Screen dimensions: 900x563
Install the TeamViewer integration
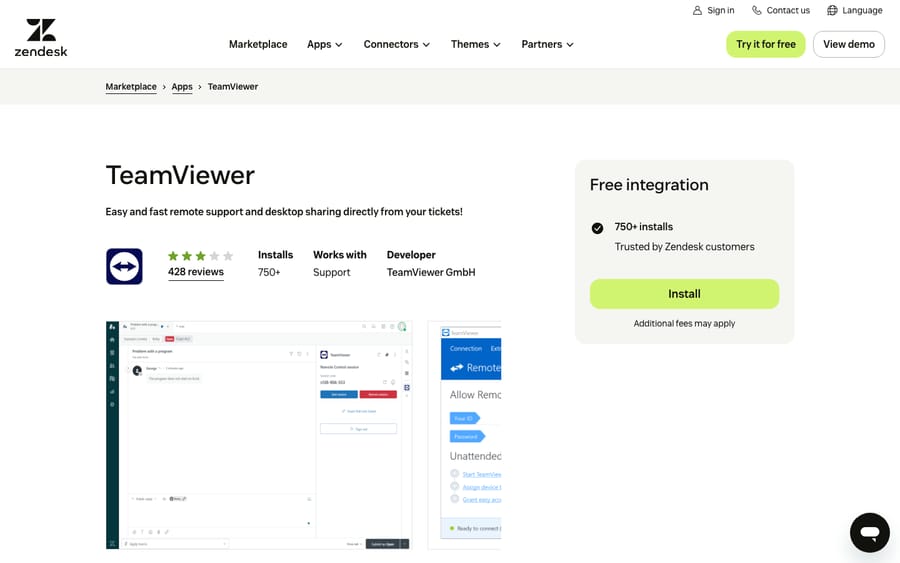(x=684, y=294)
